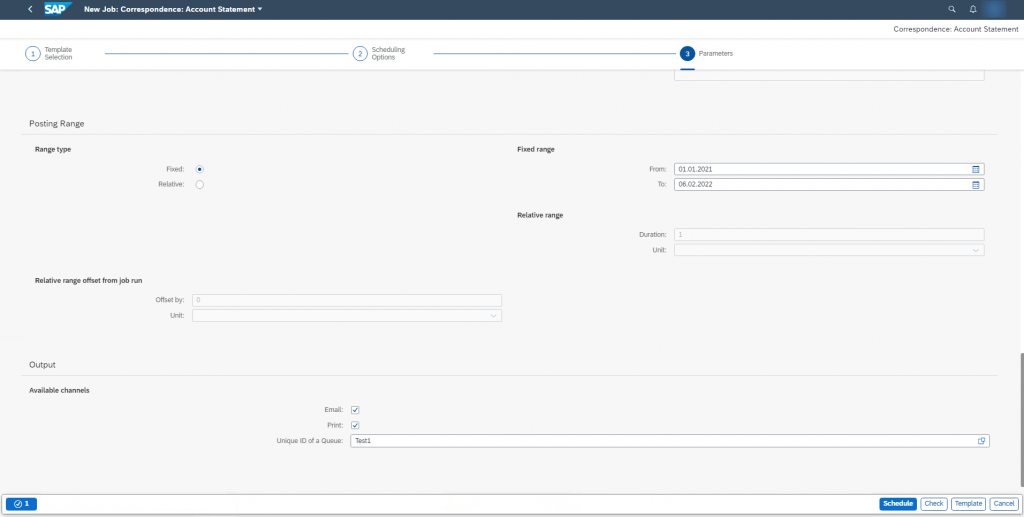The height and width of the screenshot is (517, 1024).
Task: Click the vertical scrollbar thumb
Action: pyautogui.click(x=1021, y=420)
